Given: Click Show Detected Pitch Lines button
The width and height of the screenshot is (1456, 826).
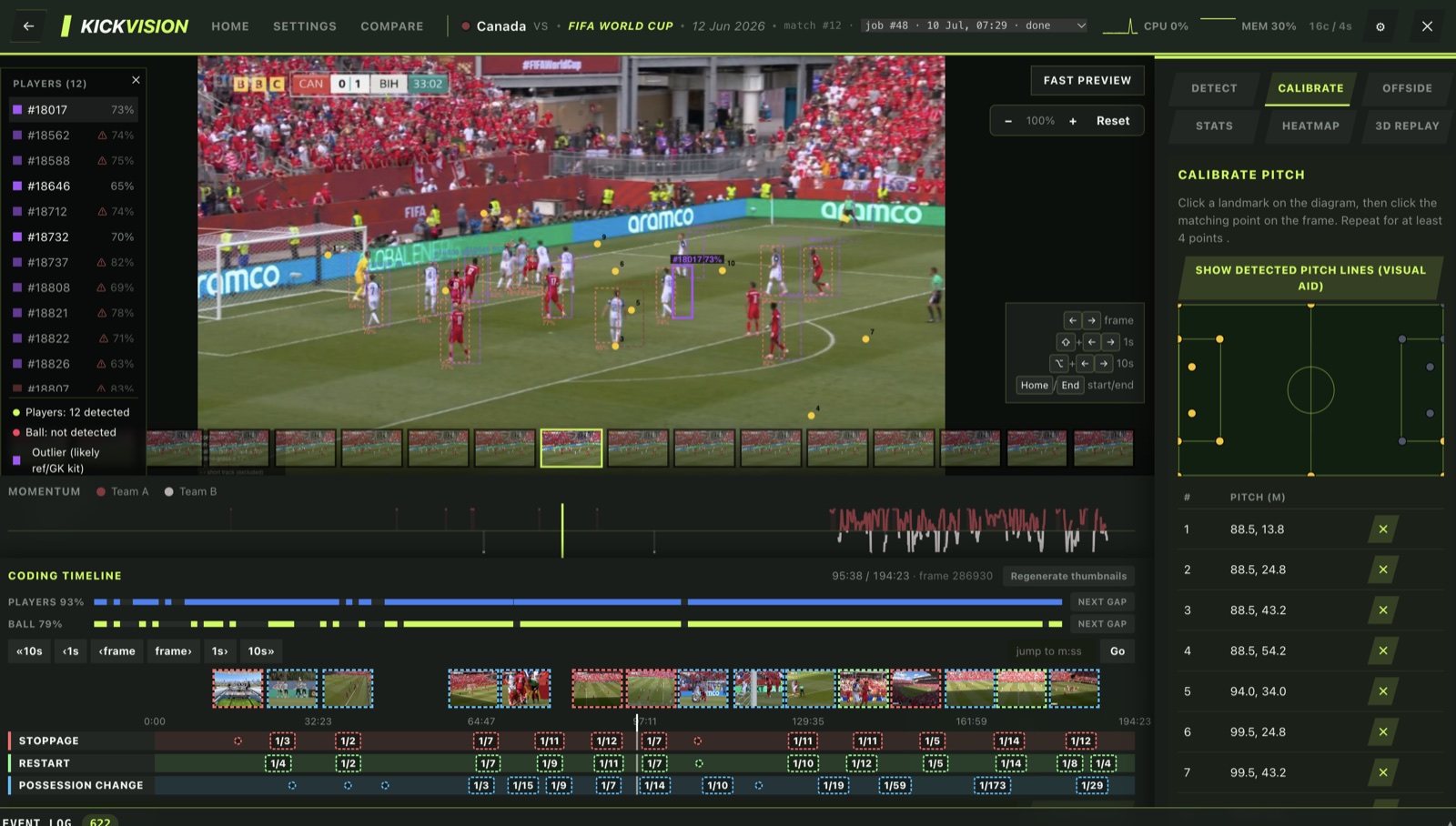Looking at the screenshot, I should [x=1310, y=277].
